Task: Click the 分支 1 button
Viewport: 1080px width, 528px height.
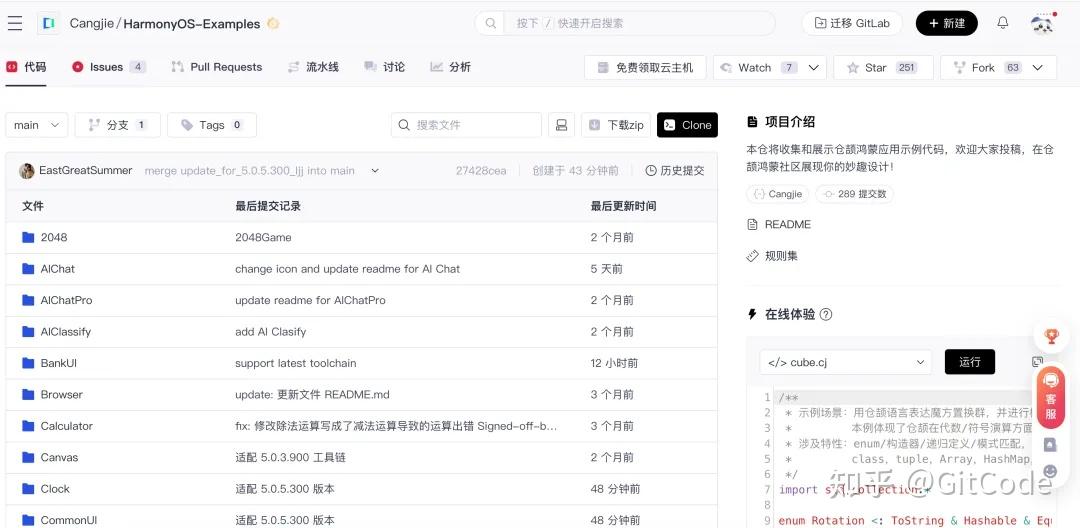Action: click(x=118, y=125)
